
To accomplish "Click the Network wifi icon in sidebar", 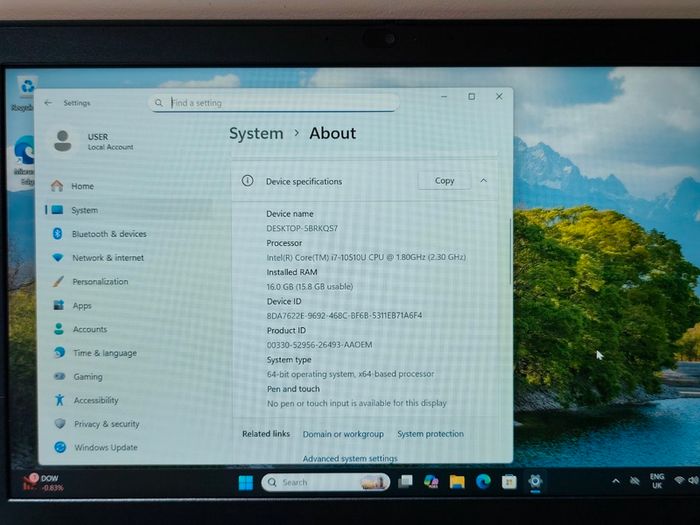I will pos(58,258).
